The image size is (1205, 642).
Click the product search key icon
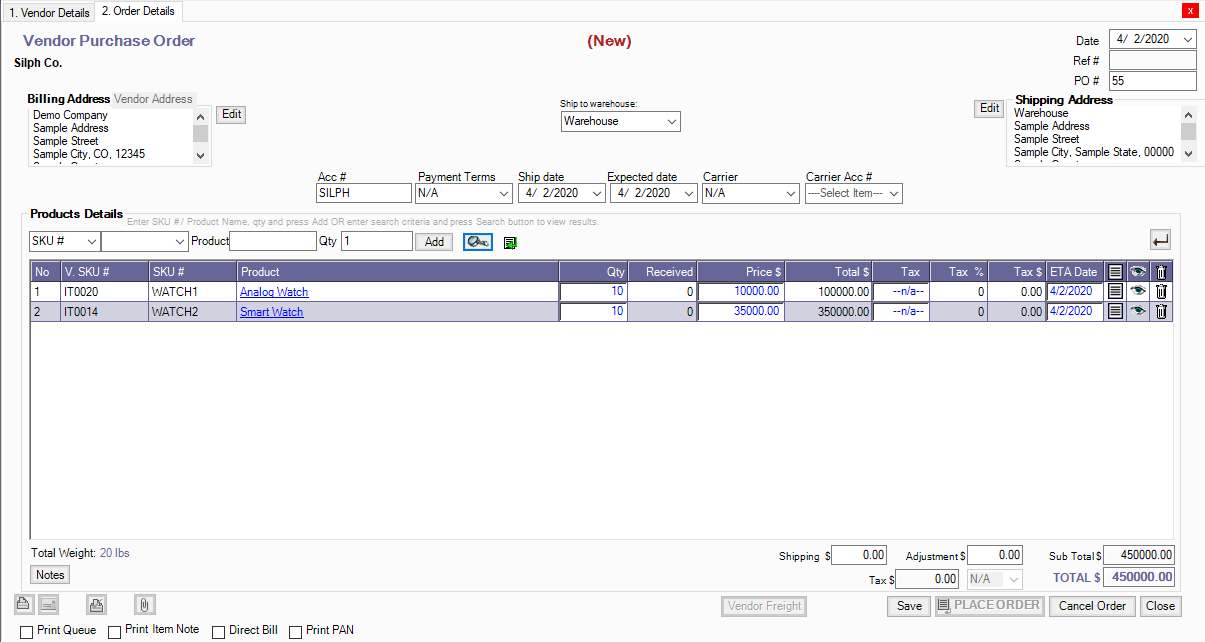pyautogui.click(x=478, y=242)
